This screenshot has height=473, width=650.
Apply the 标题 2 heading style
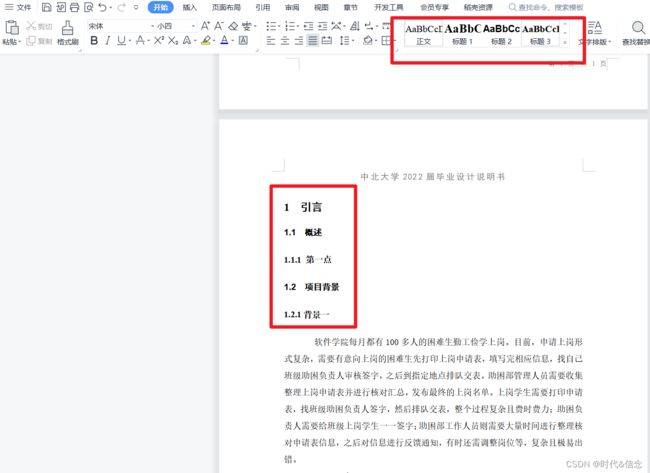coord(501,33)
